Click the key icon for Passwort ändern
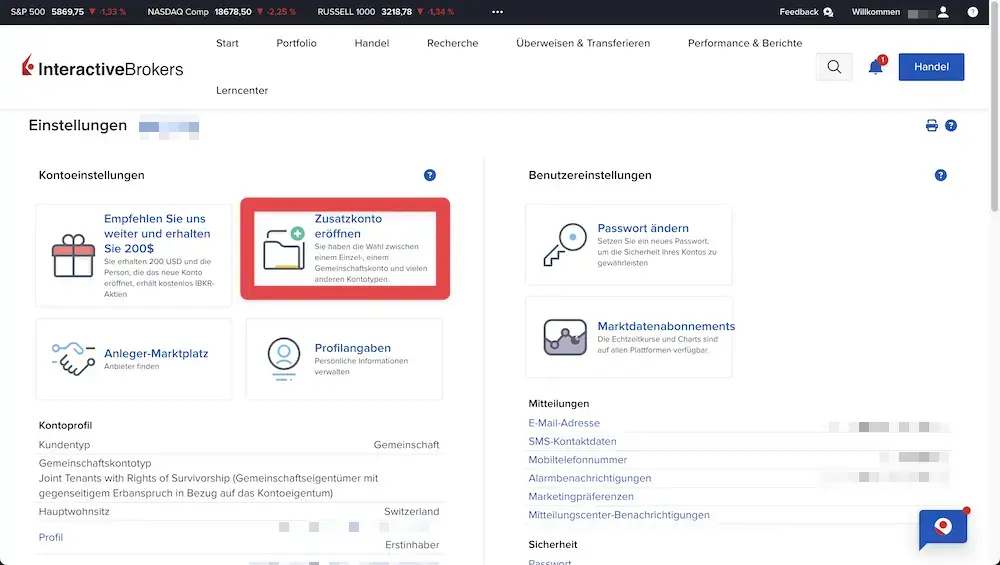This screenshot has height=565, width=1000. click(x=565, y=245)
